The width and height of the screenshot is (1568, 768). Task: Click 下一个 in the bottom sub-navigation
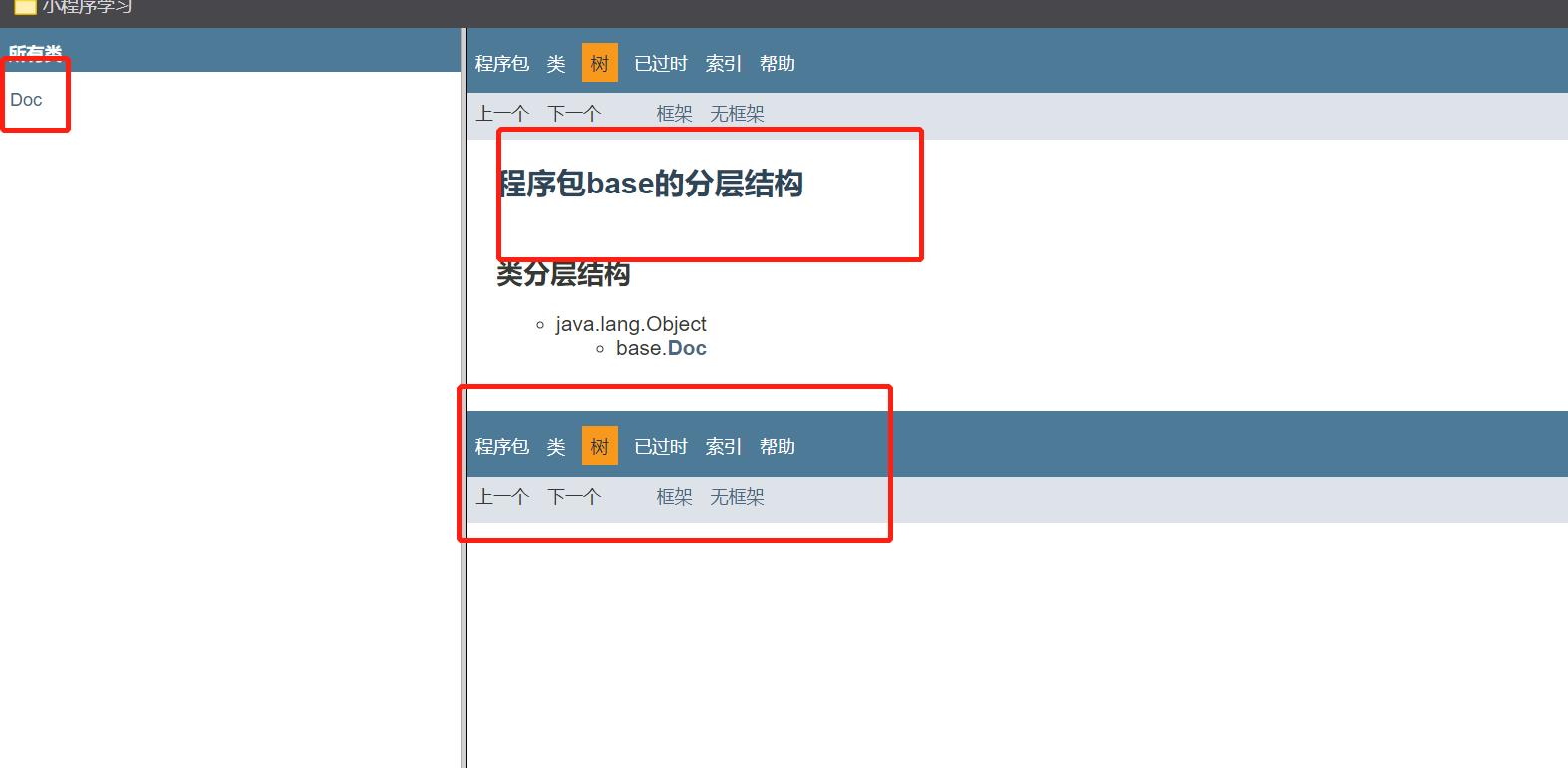[x=574, y=497]
